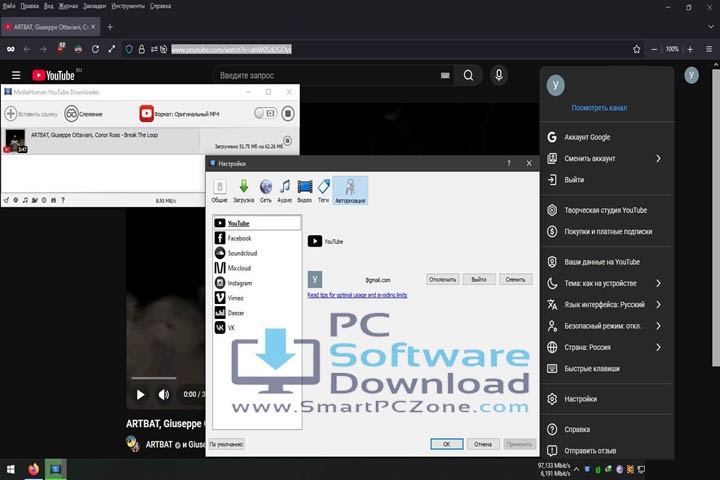Screen dimensions: 720x480
Task: Select Mixcloud in the services list
Action: point(257,268)
